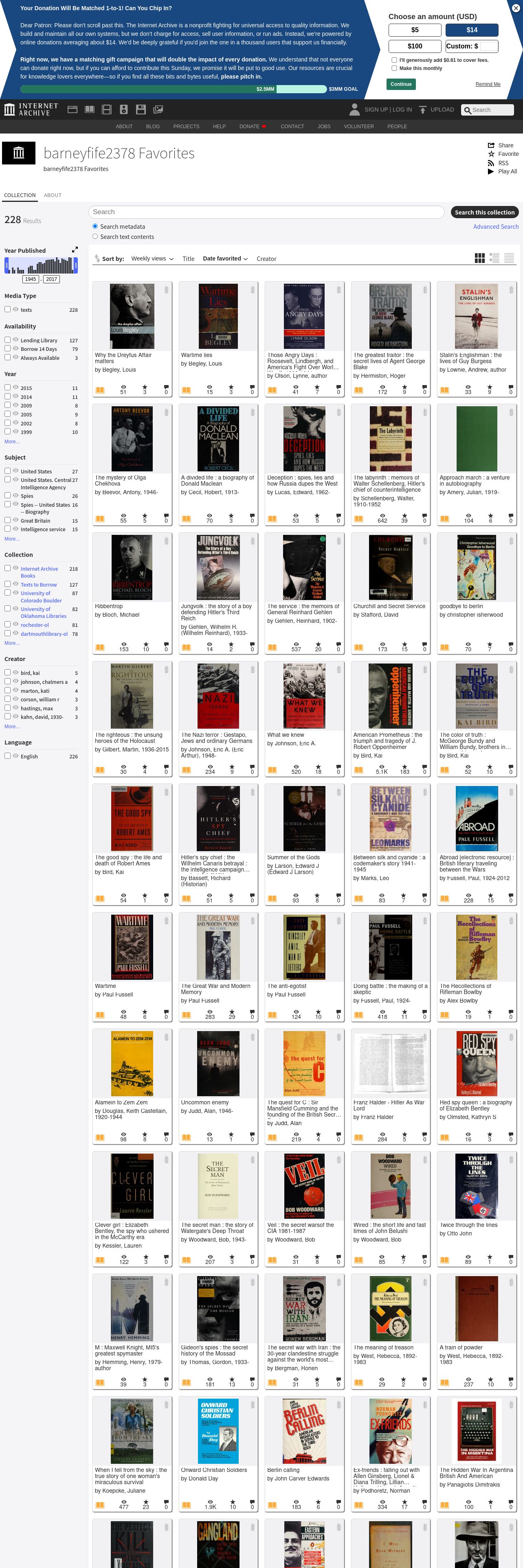The height and width of the screenshot is (1568, 523).
Task: Check the generous fee cover option
Action: (x=394, y=60)
